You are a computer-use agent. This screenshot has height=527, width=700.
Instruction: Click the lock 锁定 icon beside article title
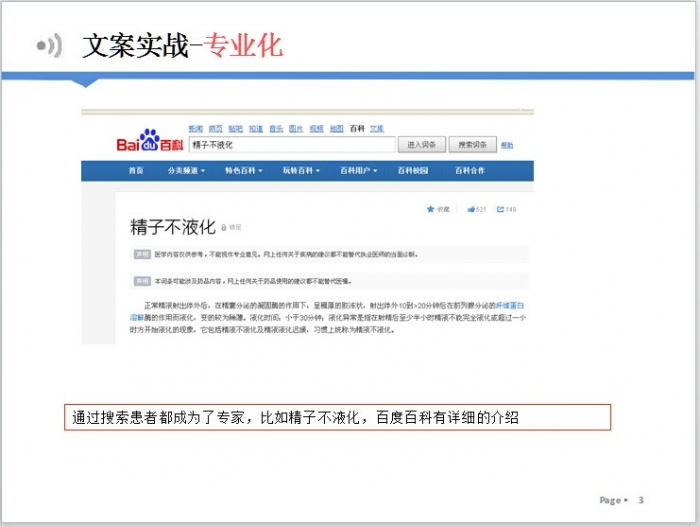[x=224, y=228]
